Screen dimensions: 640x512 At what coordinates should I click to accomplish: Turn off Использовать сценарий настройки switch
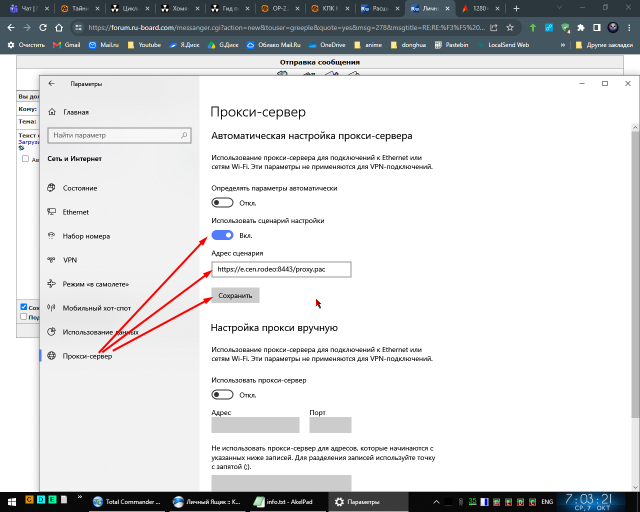(222, 235)
